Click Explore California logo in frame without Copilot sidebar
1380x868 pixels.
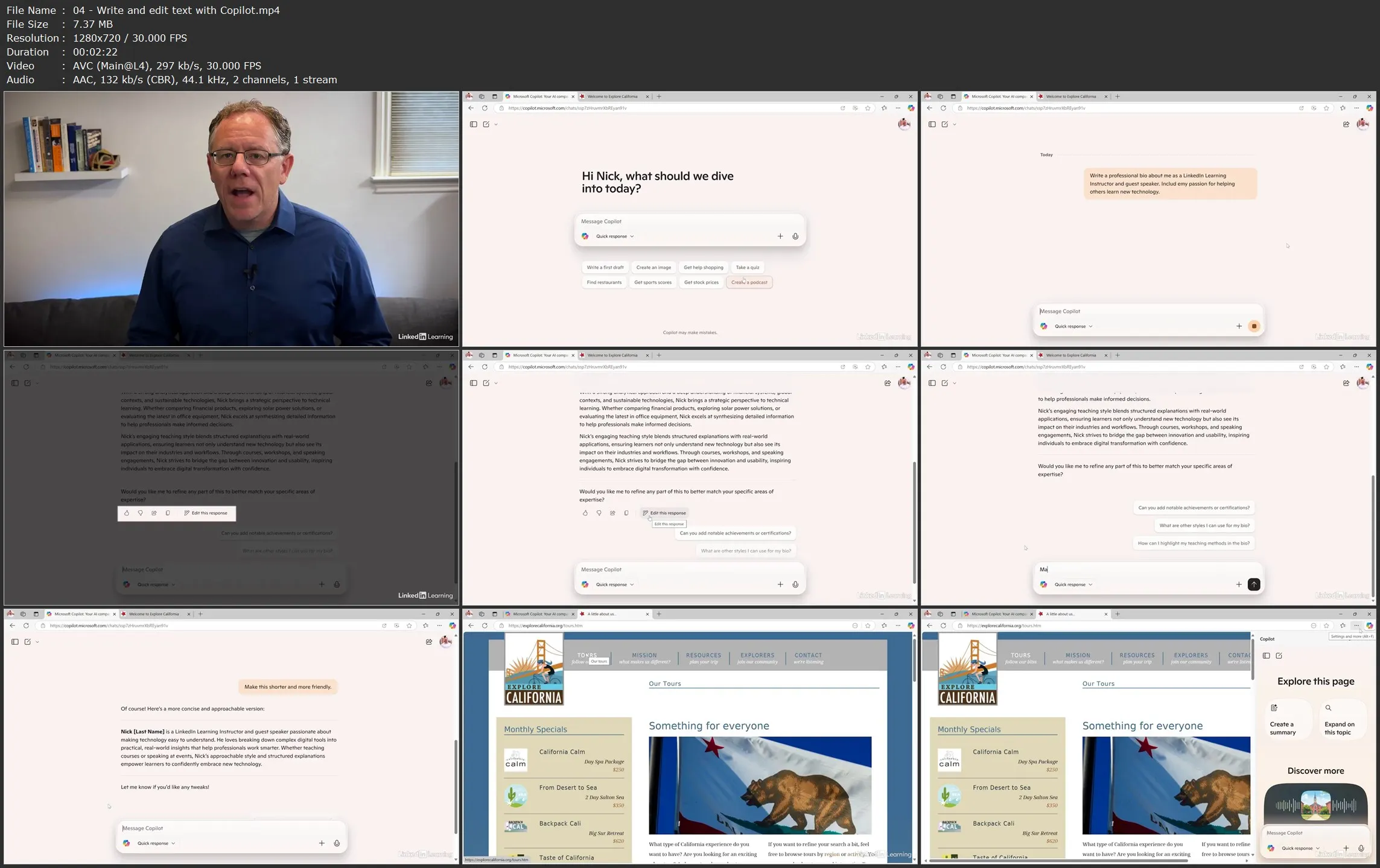(x=534, y=670)
